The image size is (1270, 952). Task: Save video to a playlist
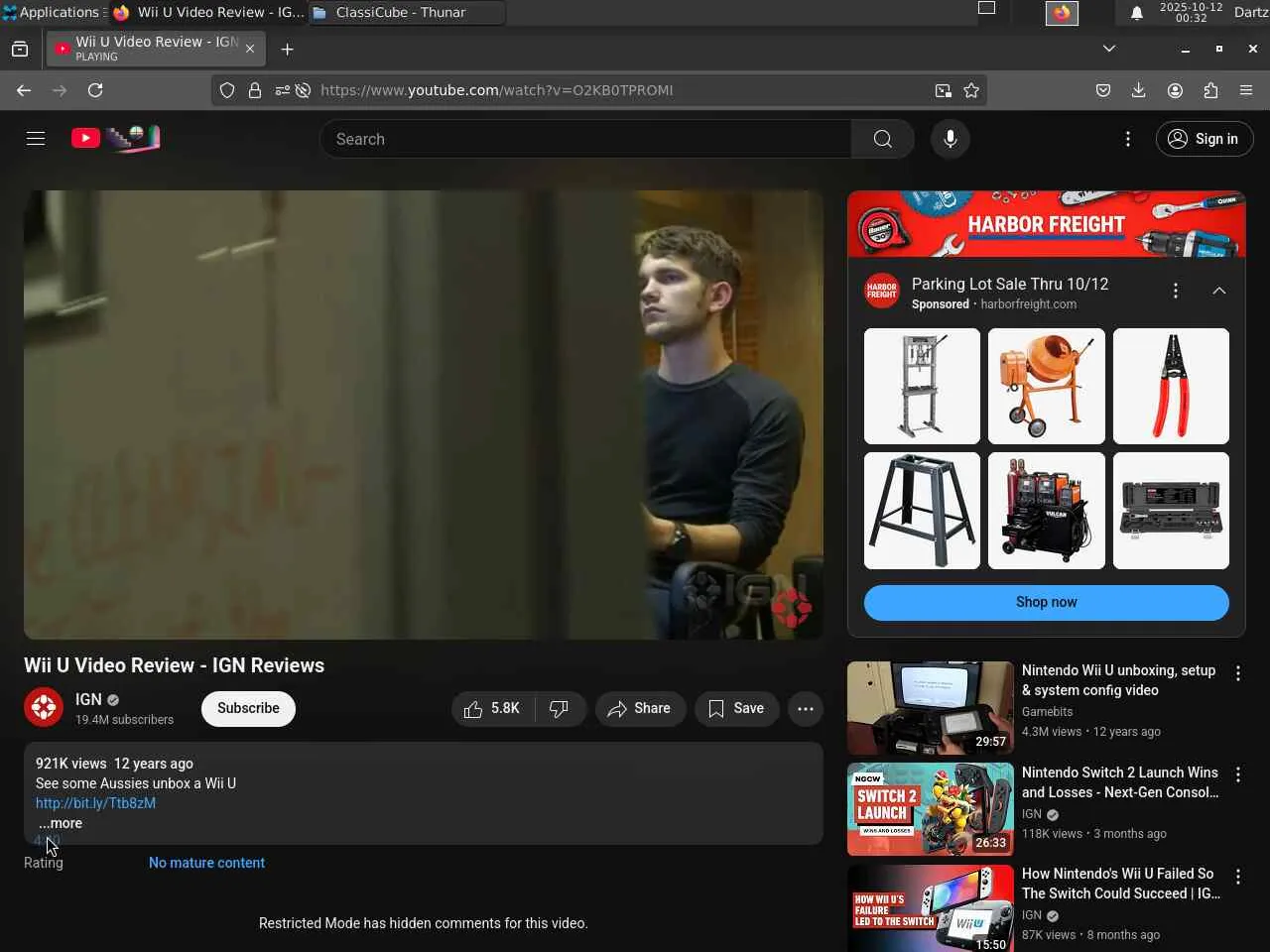tap(736, 709)
